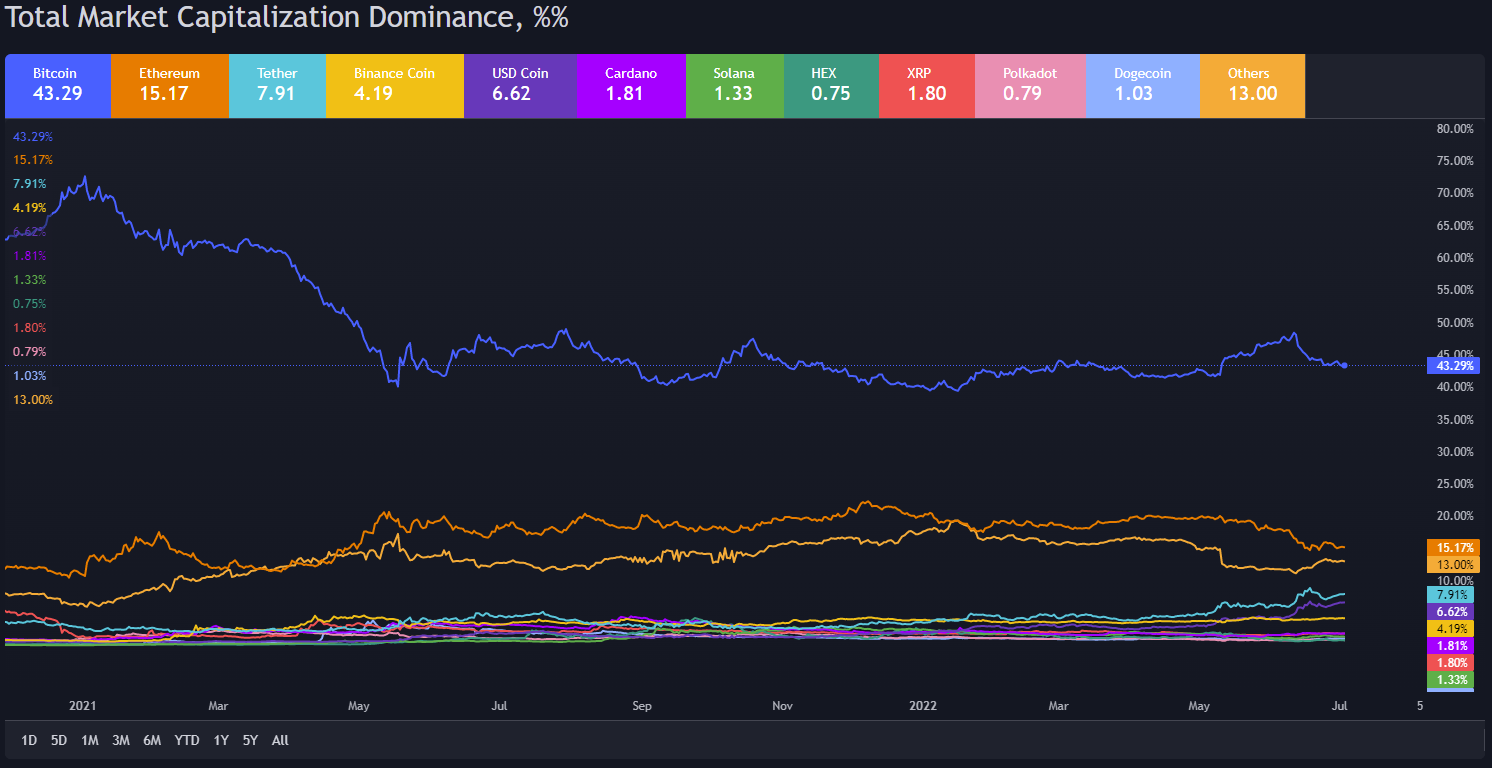
Task: Toggle the Binance Coin legend tile
Action: point(395,86)
